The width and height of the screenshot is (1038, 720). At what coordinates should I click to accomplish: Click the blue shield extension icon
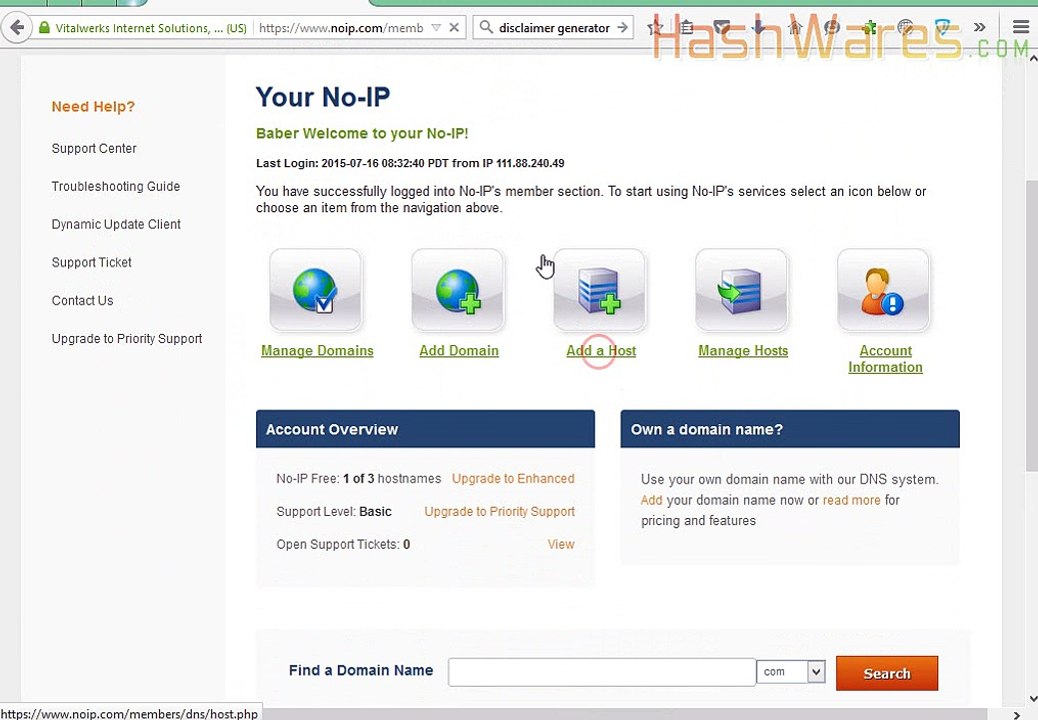pos(943,28)
